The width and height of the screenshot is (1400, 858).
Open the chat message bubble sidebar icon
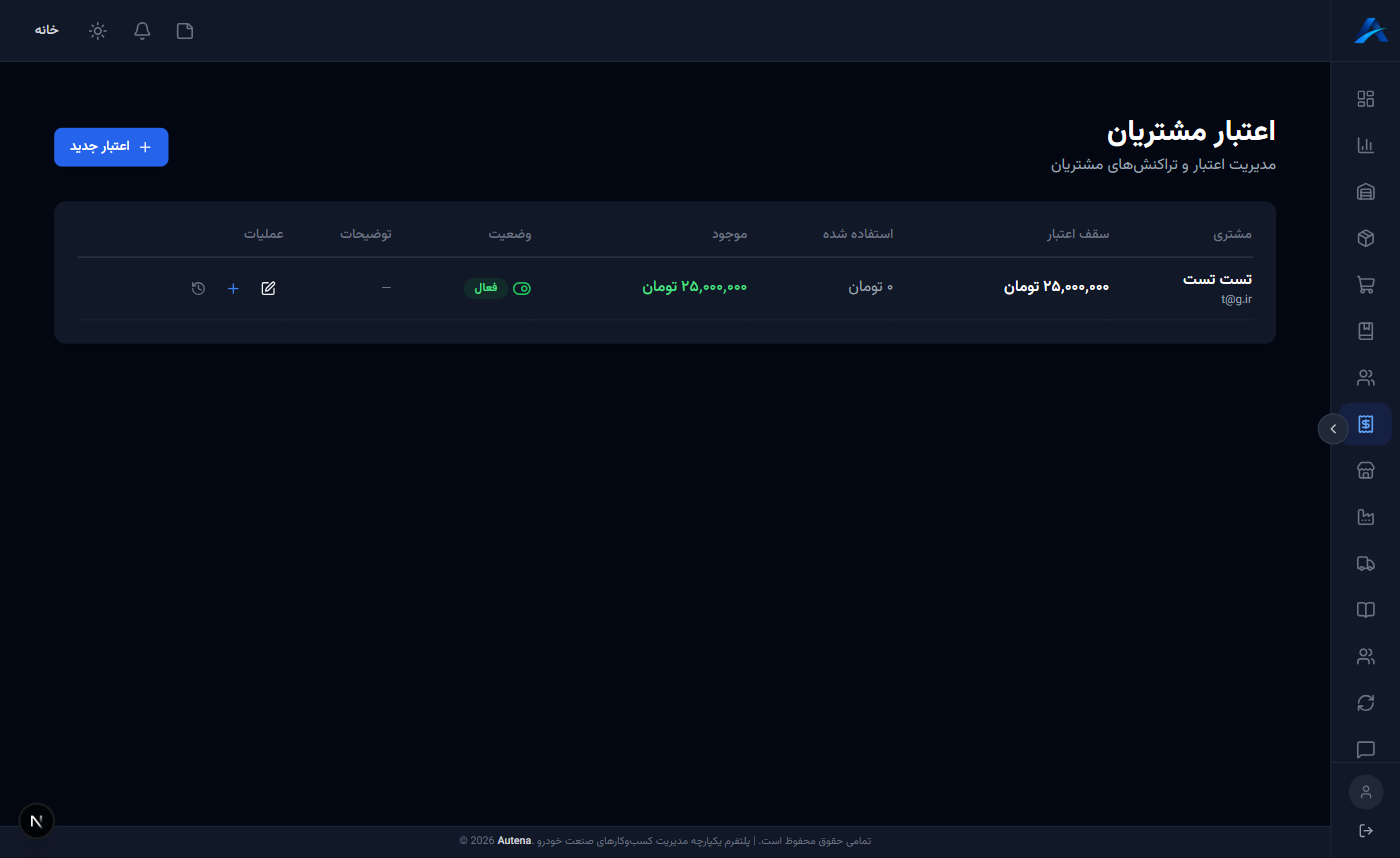coord(1365,750)
